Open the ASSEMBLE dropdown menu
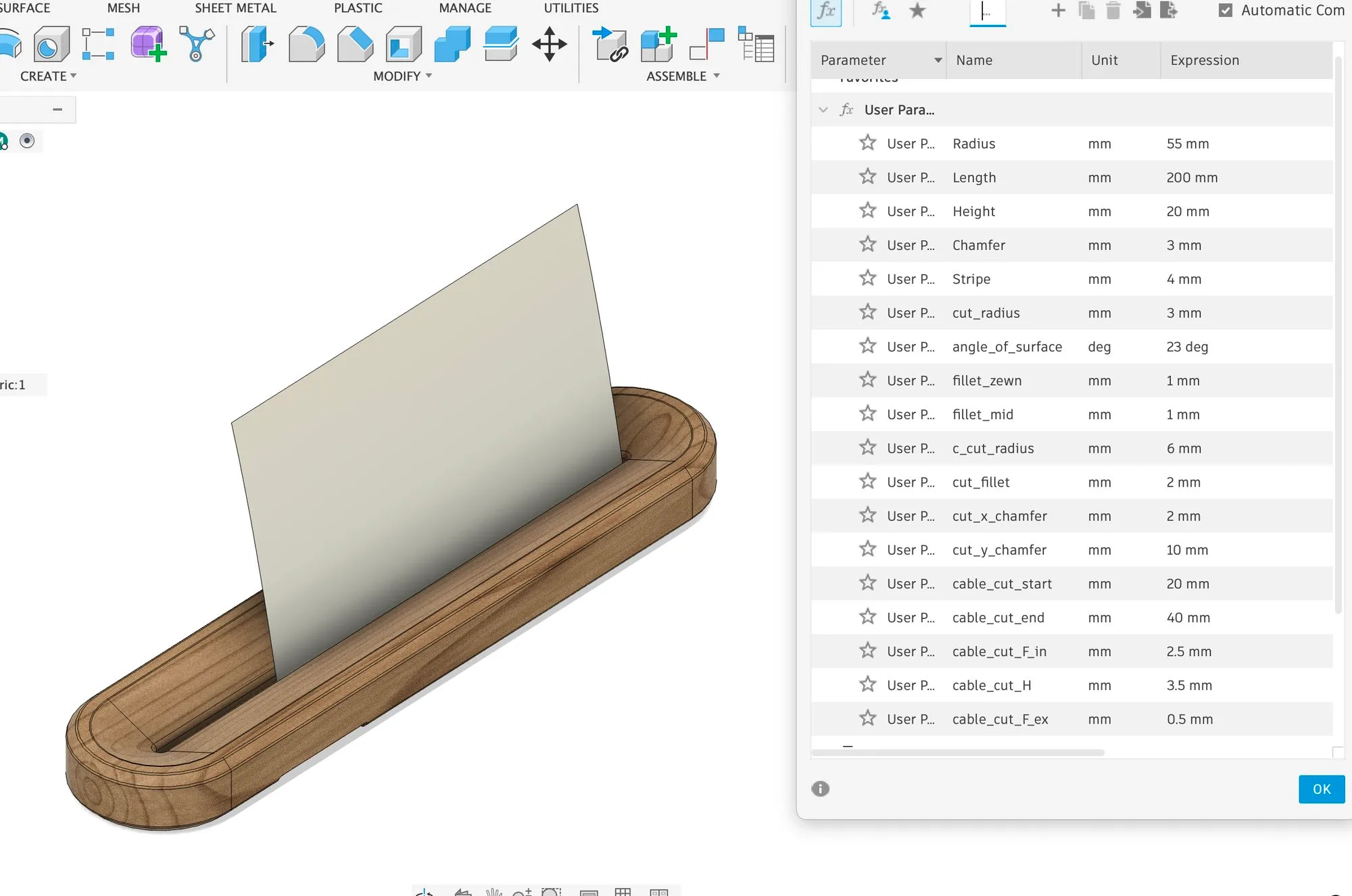 [683, 76]
